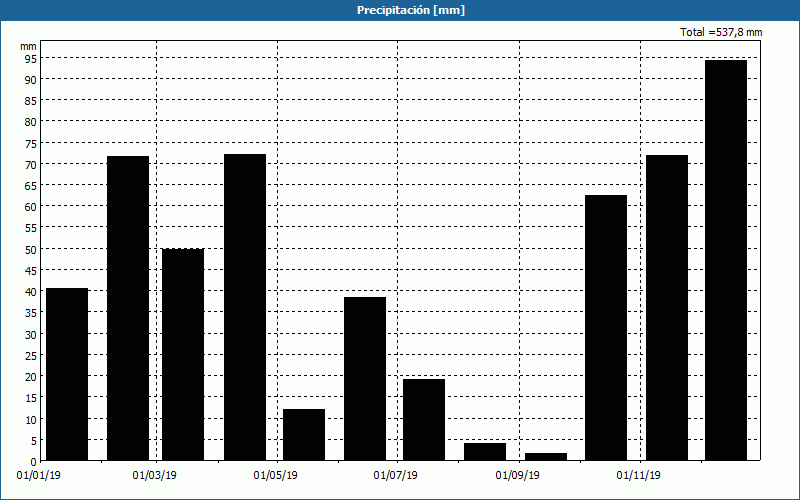
Task: Click the 01/11/19 axis date label
Action: [638, 476]
